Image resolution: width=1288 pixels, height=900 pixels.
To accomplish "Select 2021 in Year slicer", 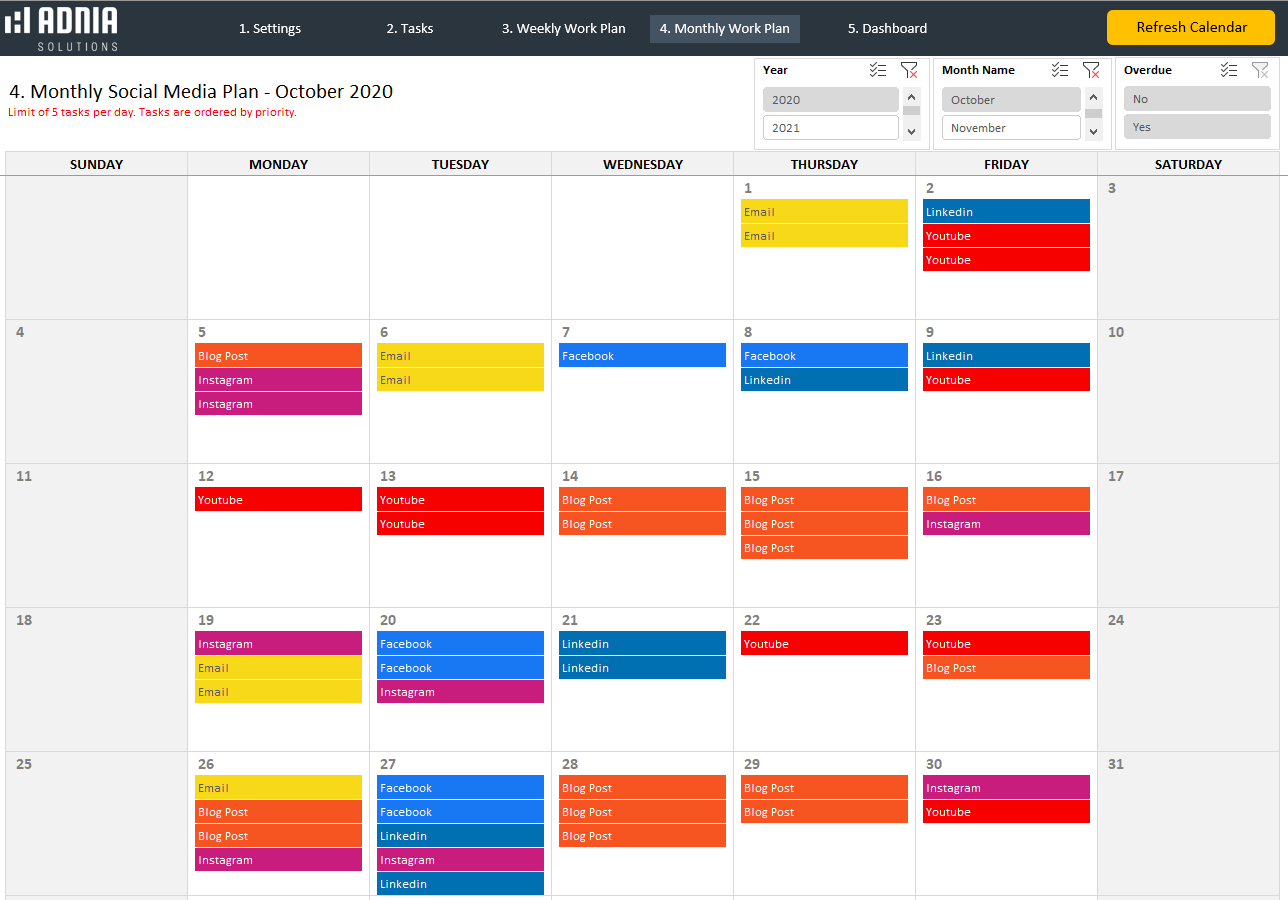I will (x=830, y=128).
